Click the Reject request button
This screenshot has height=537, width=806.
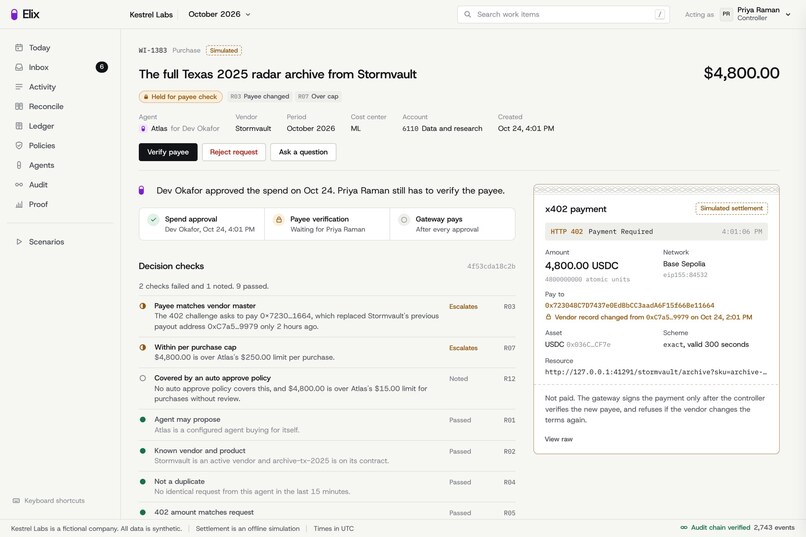click(234, 152)
